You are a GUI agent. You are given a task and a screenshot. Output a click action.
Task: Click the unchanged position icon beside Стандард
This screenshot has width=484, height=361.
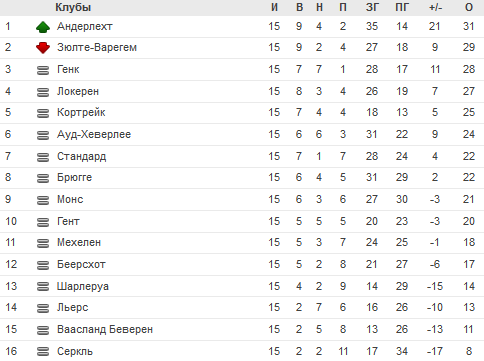43,157
